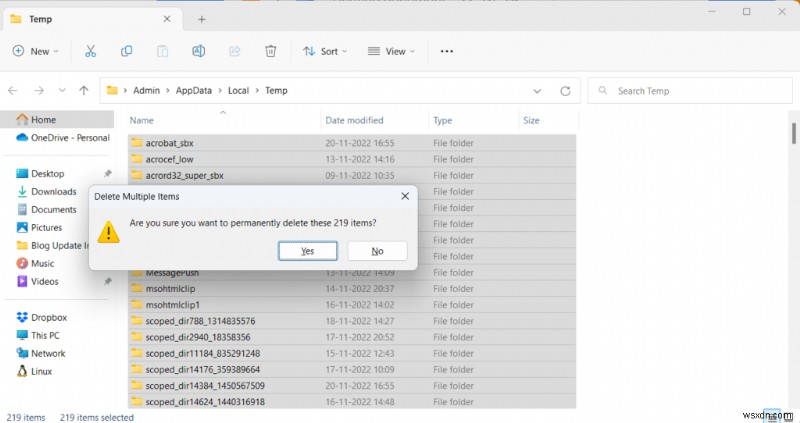This screenshot has width=800, height=423.
Task: Cancel deletion with No button
Action: point(378,251)
